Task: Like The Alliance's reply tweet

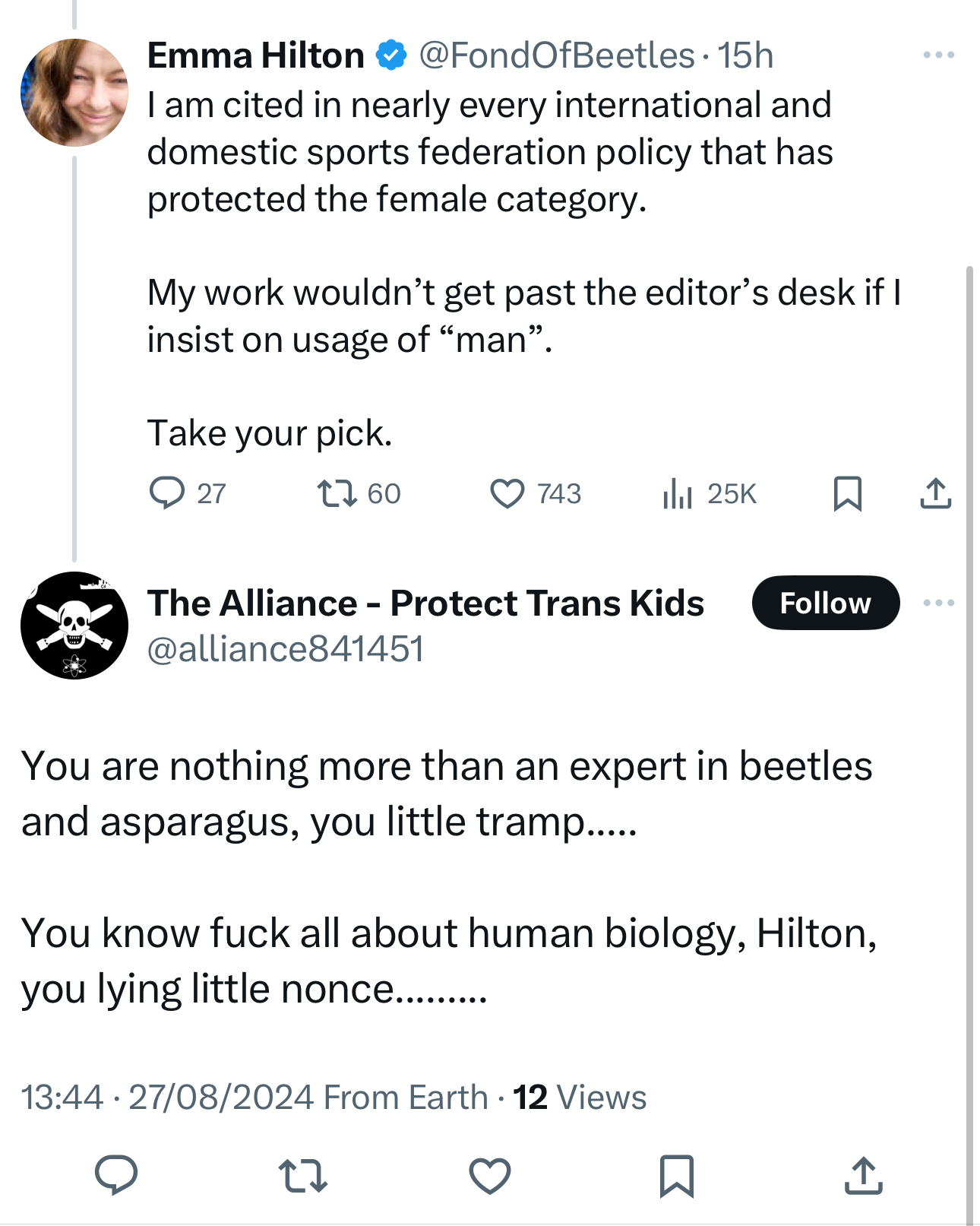Action: point(490,1175)
